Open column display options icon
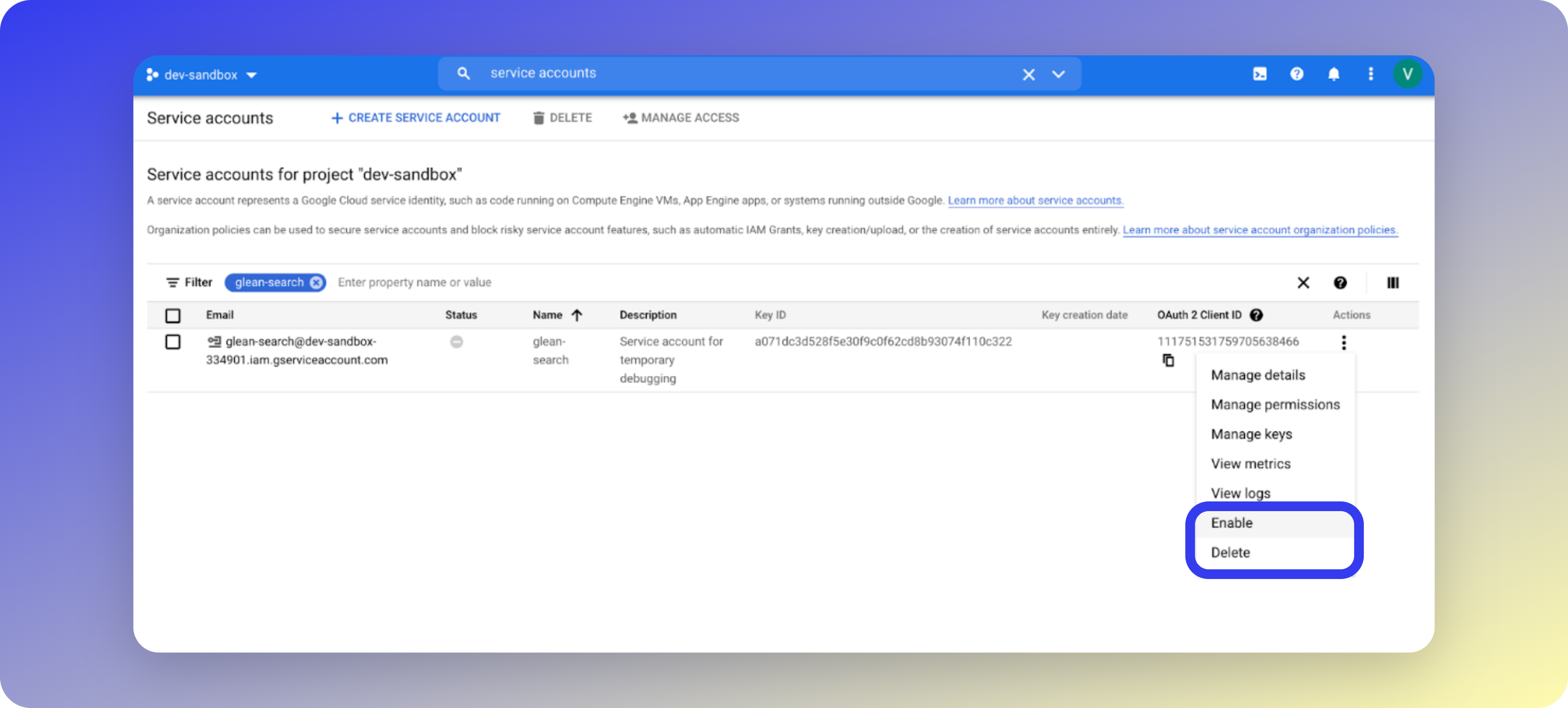The image size is (1568, 708). (x=1393, y=283)
